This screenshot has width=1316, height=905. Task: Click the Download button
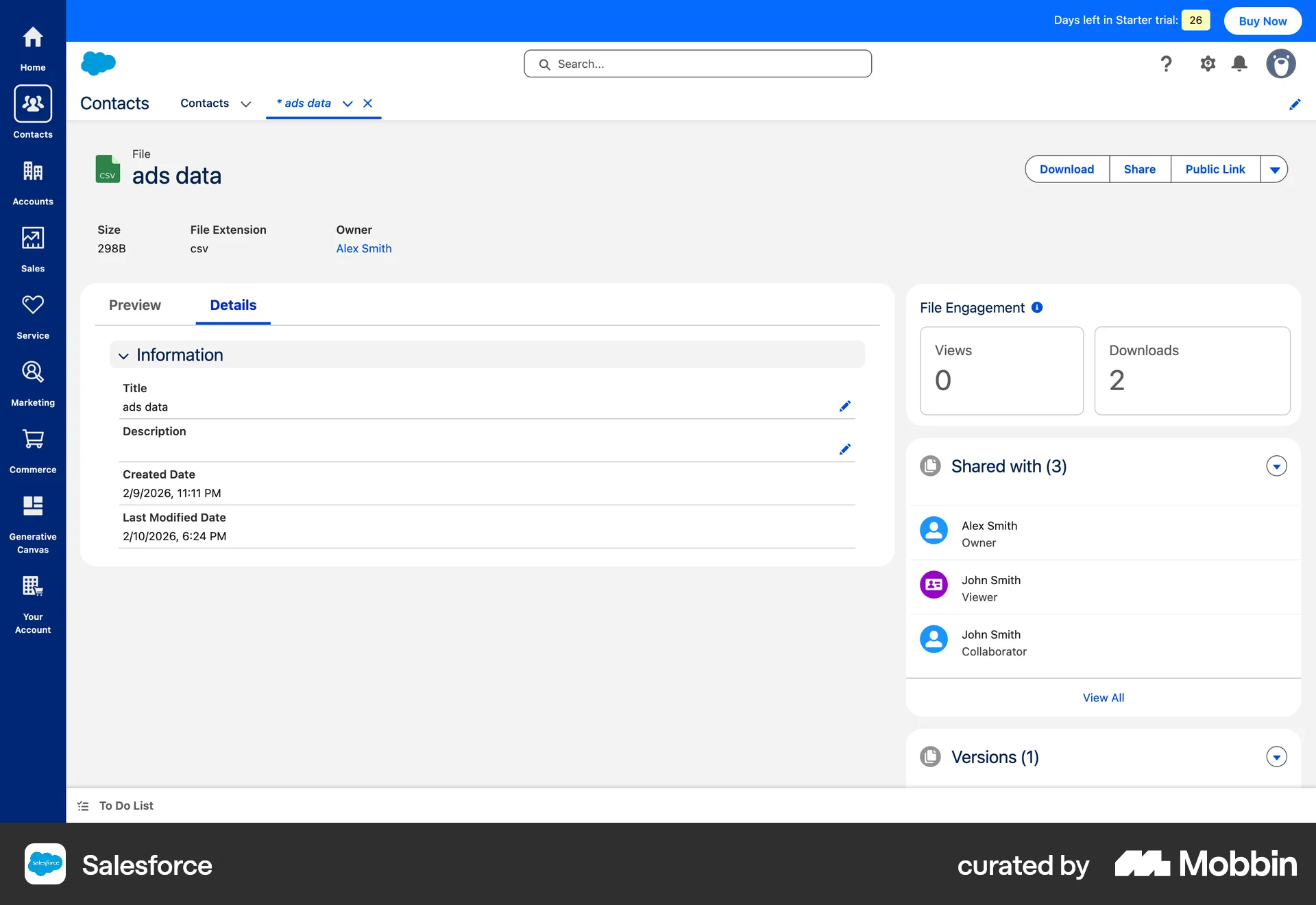1067,169
